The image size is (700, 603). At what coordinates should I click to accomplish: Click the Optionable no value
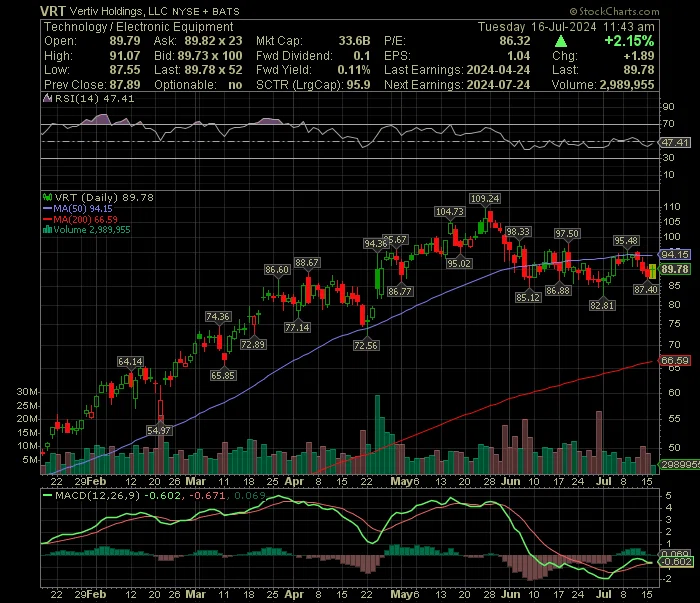tap(235, 85)
